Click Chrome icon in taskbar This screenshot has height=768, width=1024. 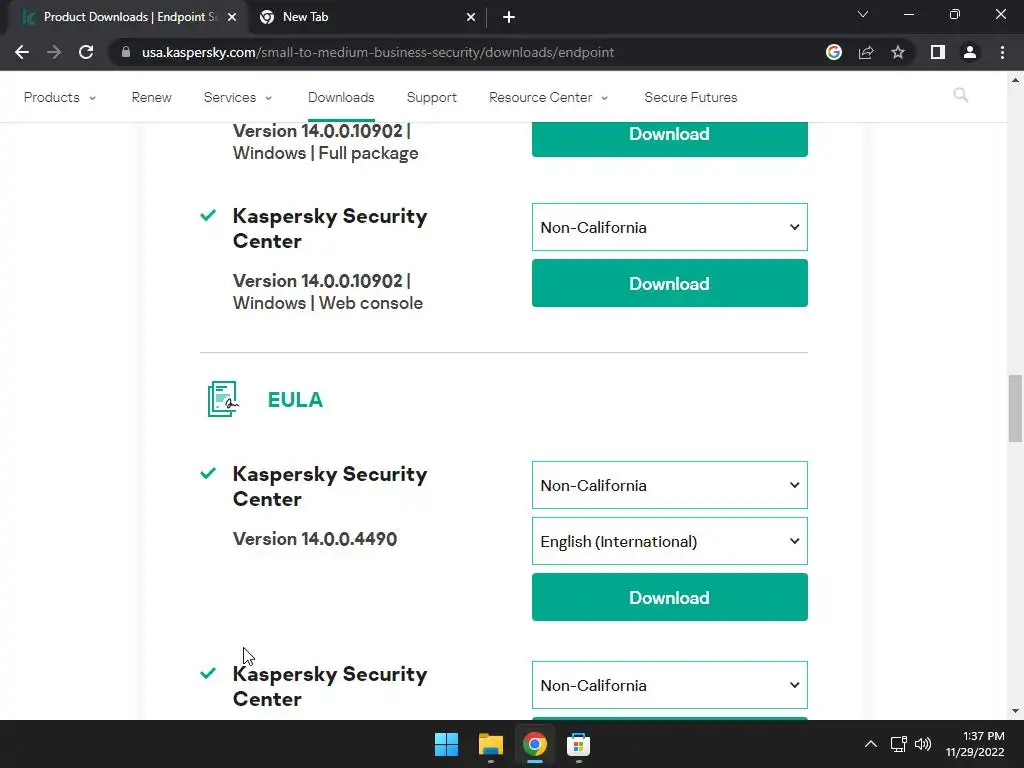coord(534,744)
